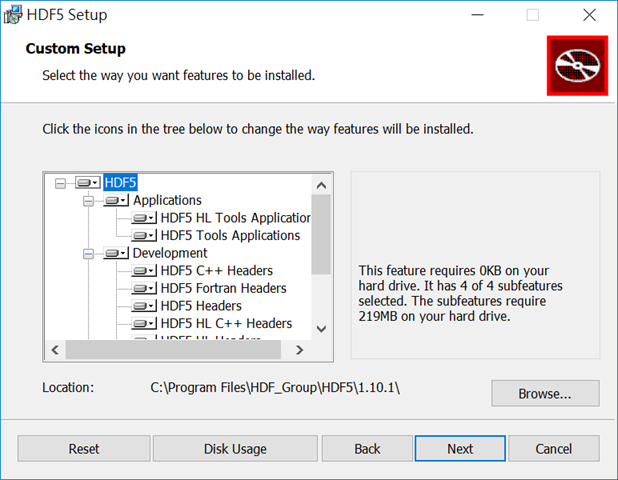
Task: Click the tree scroll down arrow
Action: (x=321, y=329)
